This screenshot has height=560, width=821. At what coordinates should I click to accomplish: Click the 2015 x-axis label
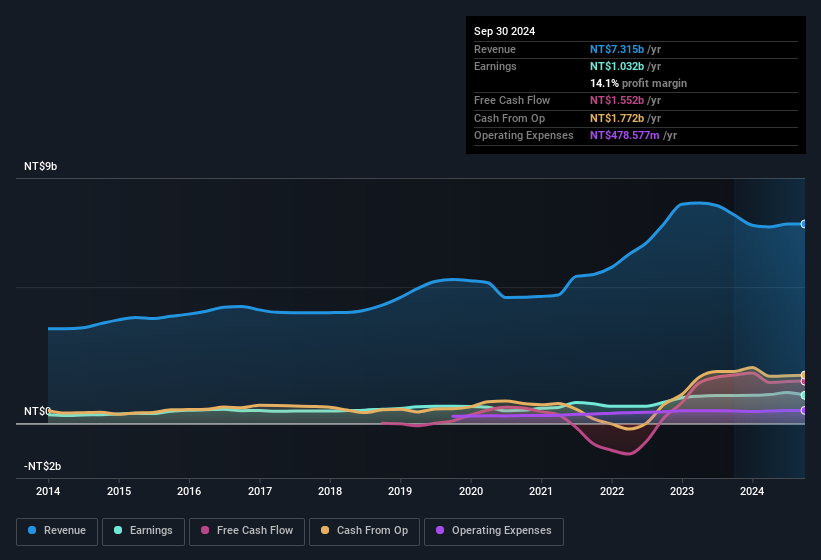119,491
